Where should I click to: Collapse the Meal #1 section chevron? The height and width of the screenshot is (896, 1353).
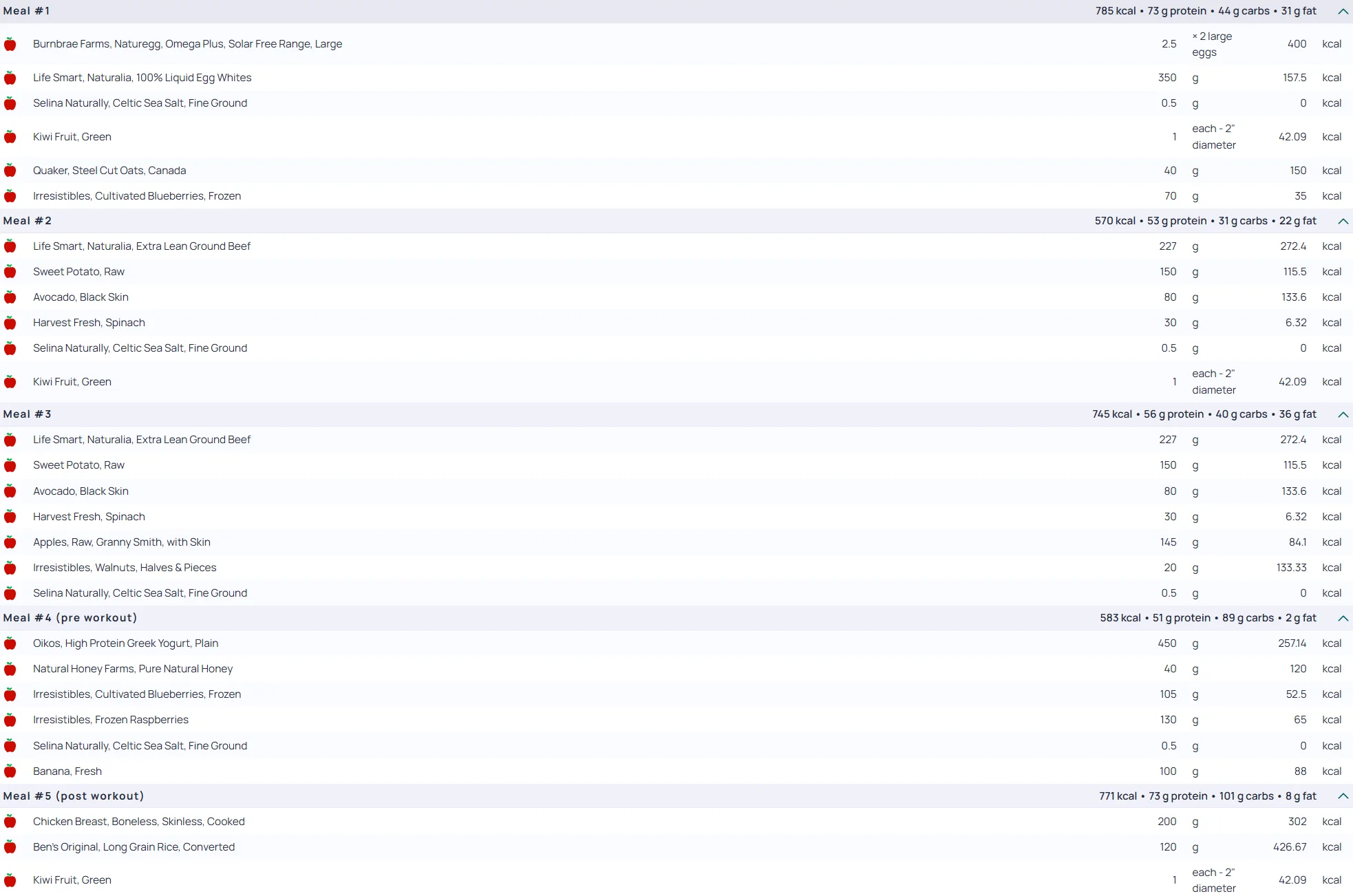(x=1343, y=11)
